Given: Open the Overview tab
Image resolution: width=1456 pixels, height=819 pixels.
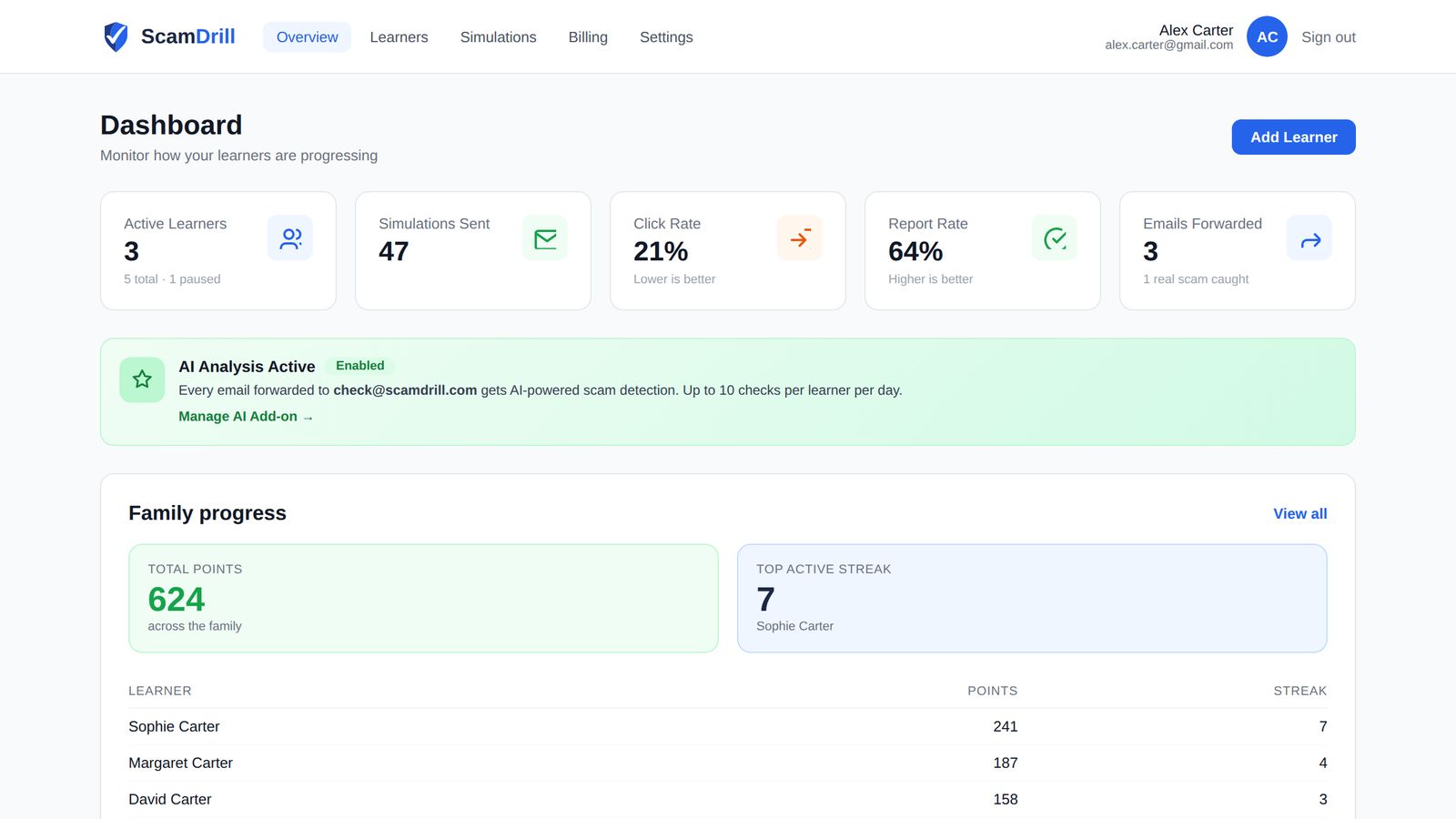Looking at the screenshot, I should click(307, 37).
